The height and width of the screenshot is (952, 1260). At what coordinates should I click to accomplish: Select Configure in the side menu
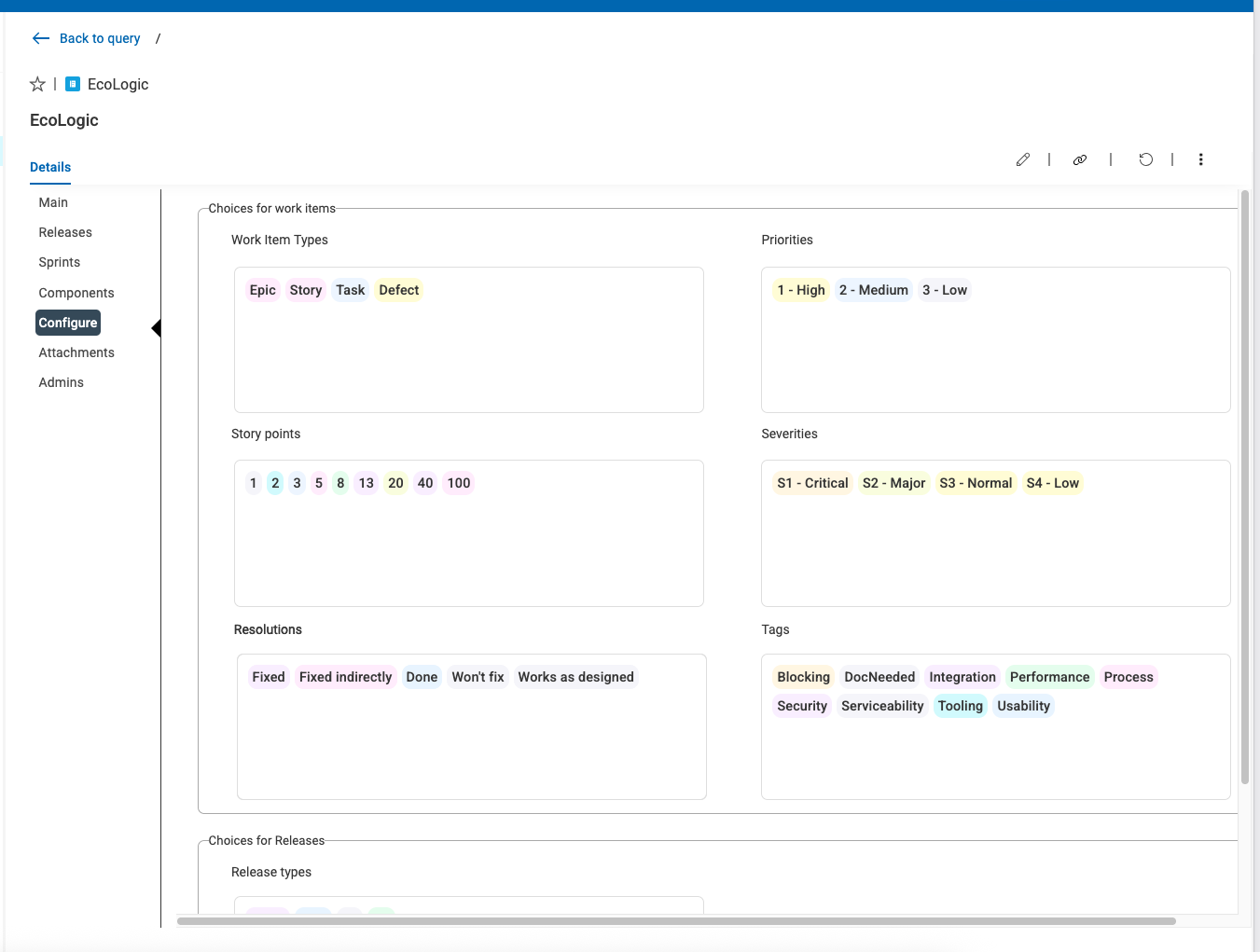(x=68, y=323)
